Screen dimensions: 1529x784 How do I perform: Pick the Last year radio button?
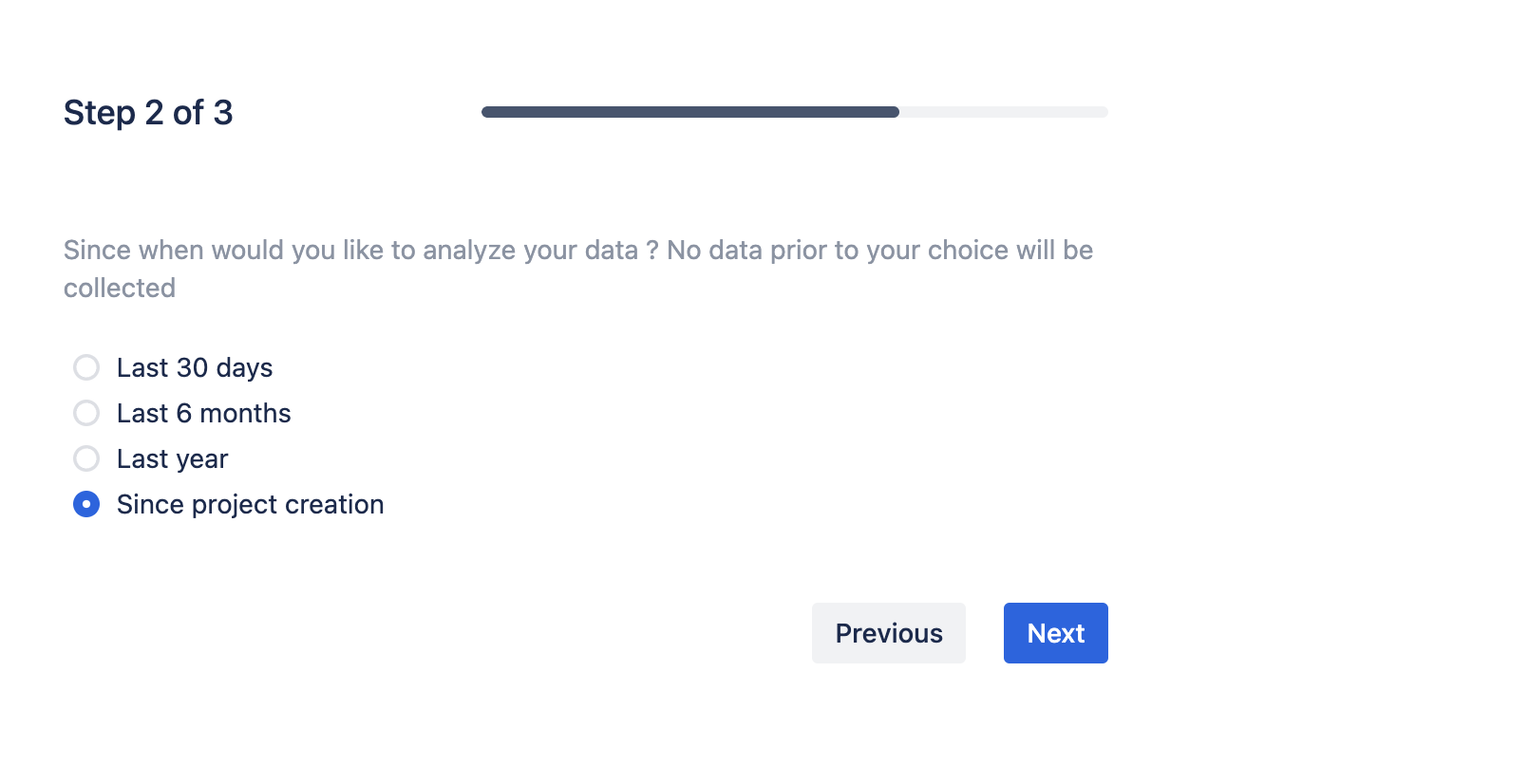tap(86, 458)
